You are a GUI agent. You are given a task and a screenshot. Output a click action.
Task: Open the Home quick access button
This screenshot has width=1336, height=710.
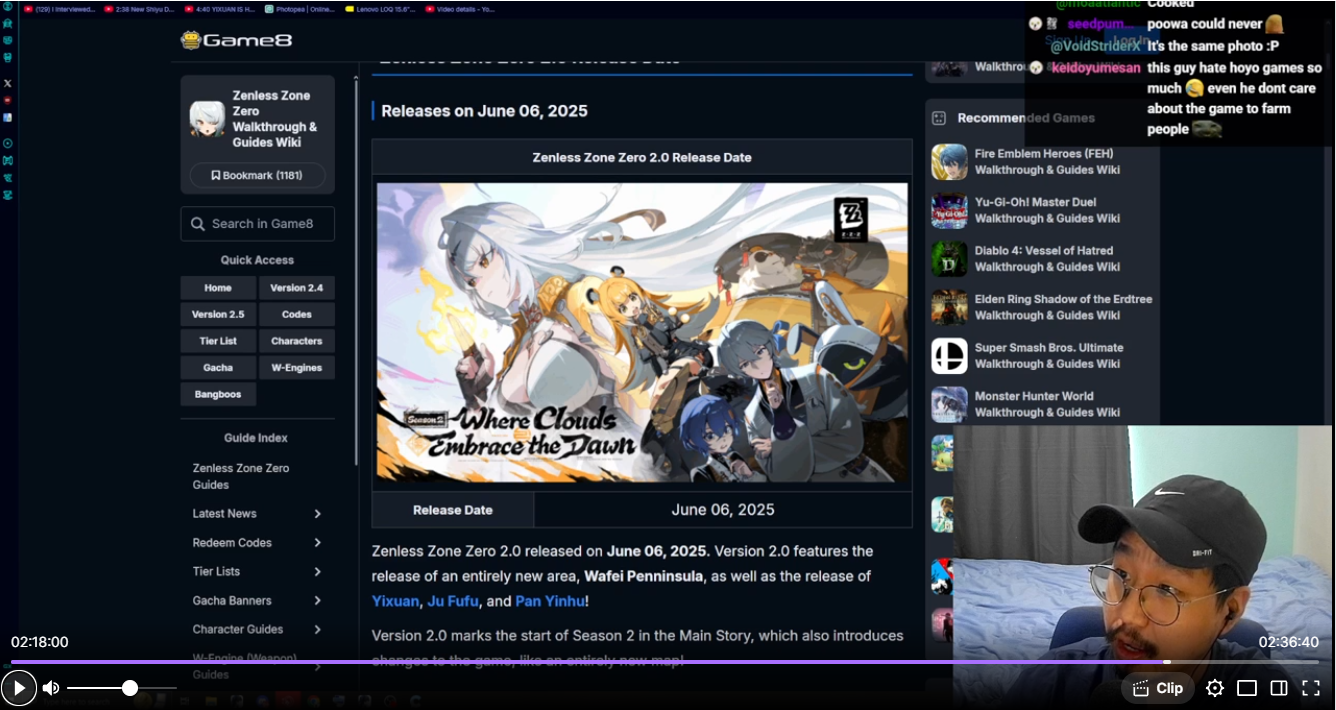click(x=218, y=288)
